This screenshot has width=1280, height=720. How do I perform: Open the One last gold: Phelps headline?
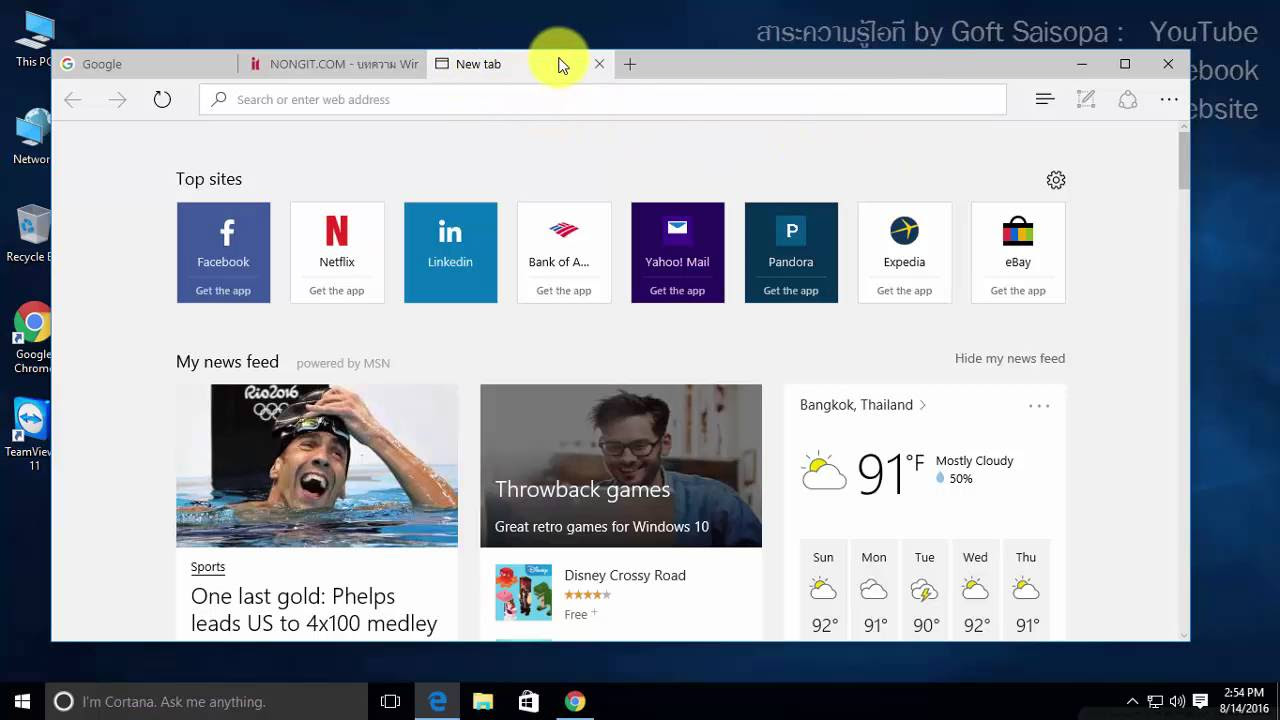click(314, 610)
